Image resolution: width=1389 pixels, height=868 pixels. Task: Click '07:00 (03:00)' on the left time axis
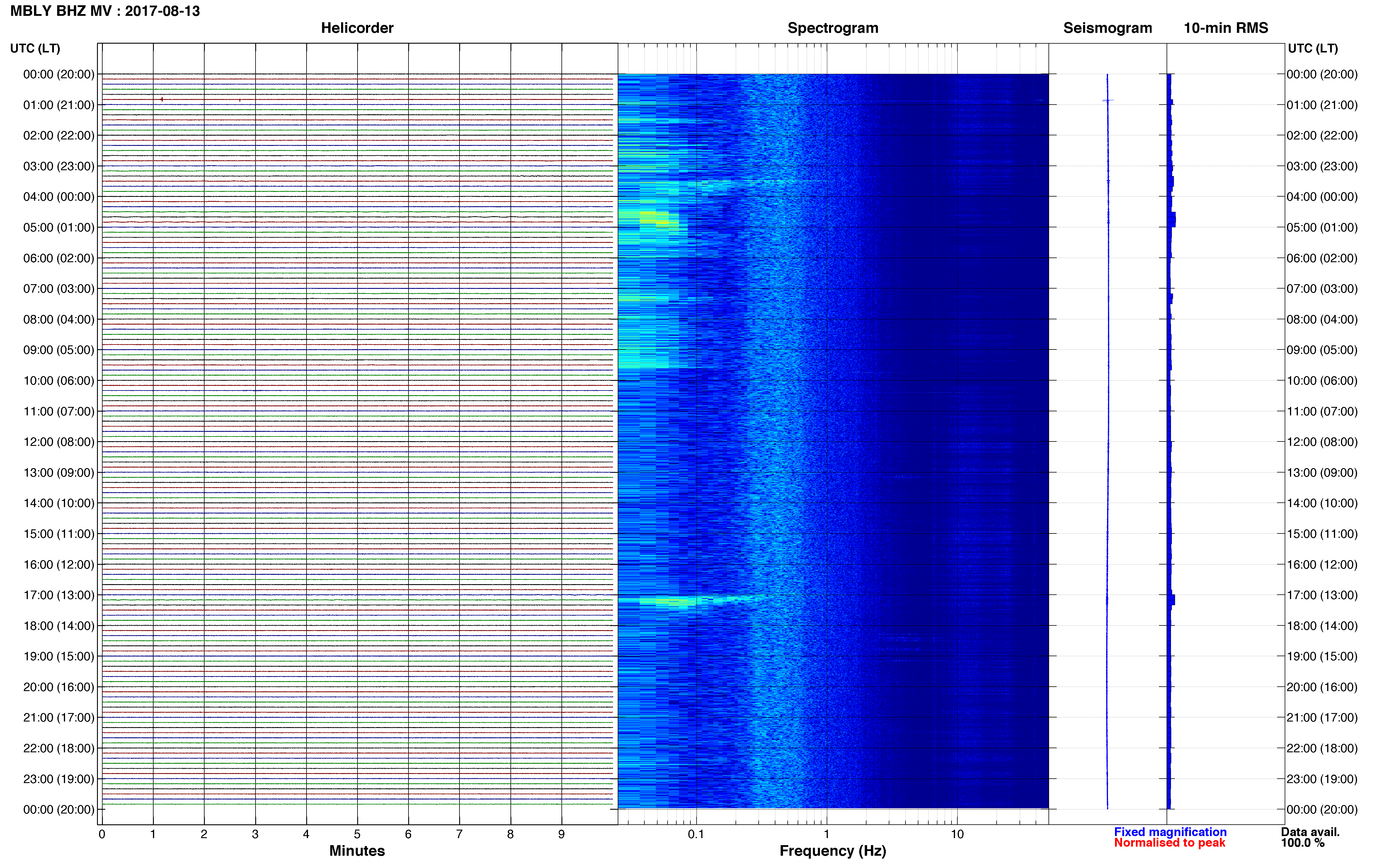tap(59, 289)
